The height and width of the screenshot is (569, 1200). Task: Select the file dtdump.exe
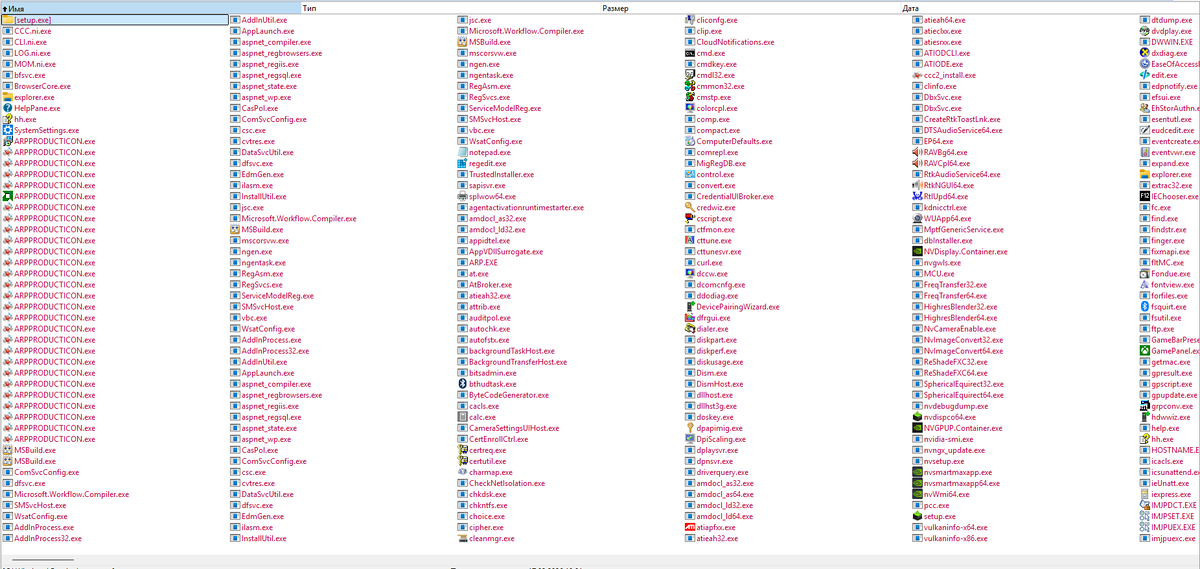(x=1172, y=20)
